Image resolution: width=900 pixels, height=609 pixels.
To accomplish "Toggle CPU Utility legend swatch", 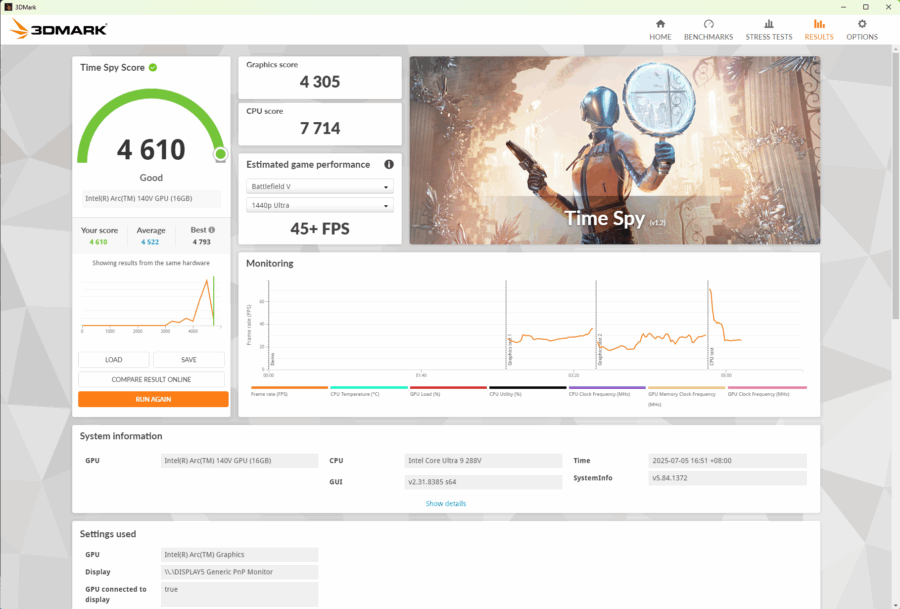I will coord(527,387).
